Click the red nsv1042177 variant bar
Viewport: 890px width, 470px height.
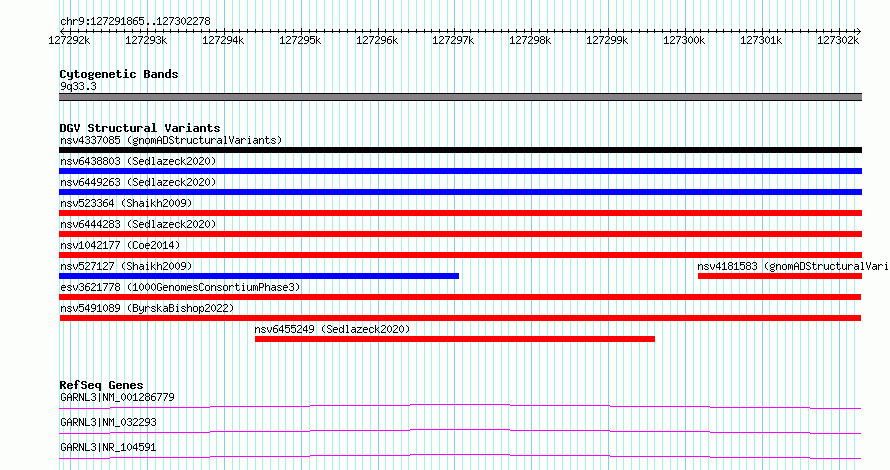pos(460,255)
